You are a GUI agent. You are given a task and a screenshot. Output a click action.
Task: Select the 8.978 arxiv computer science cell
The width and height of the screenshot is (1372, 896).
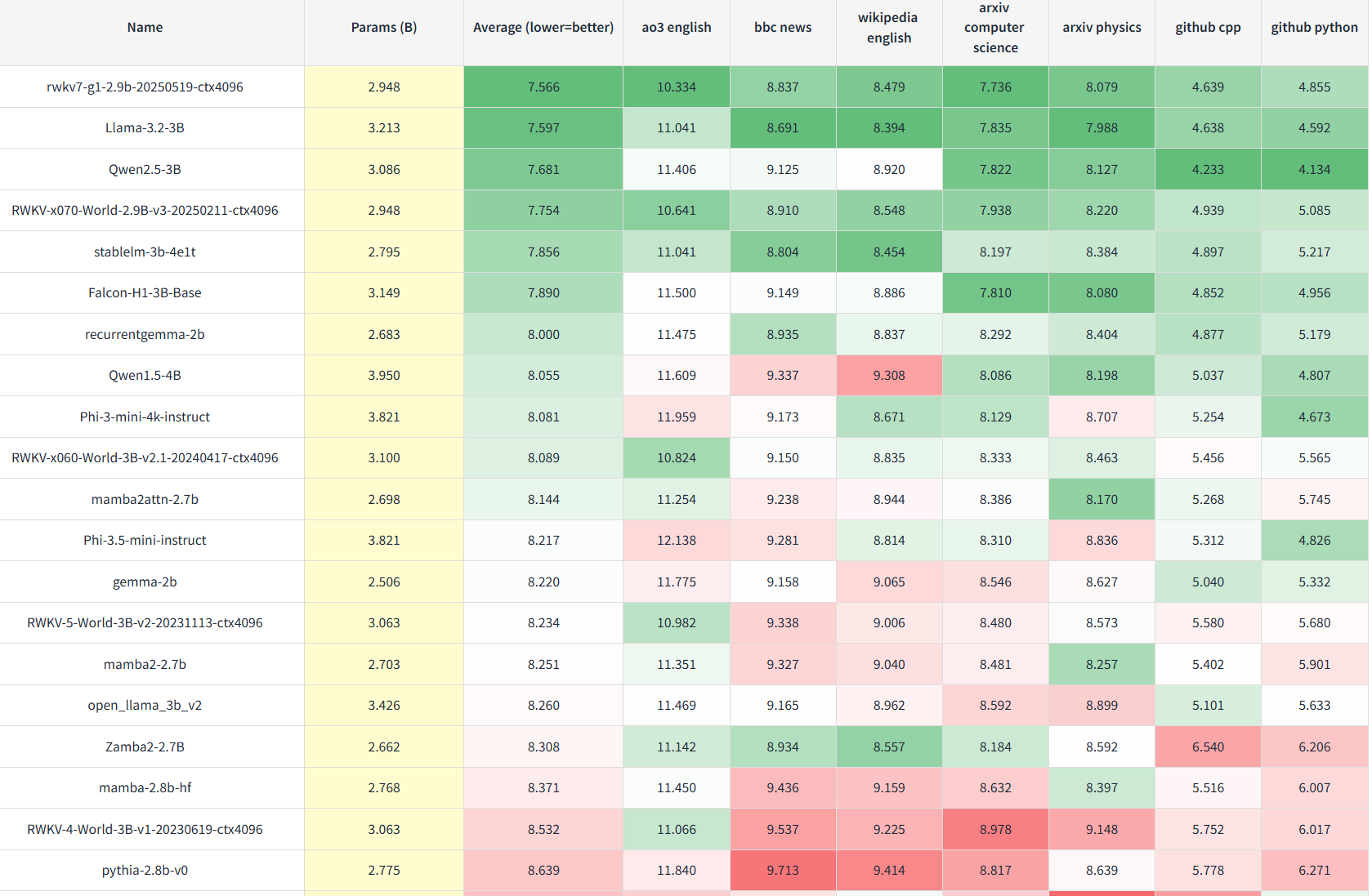(994, 830)
